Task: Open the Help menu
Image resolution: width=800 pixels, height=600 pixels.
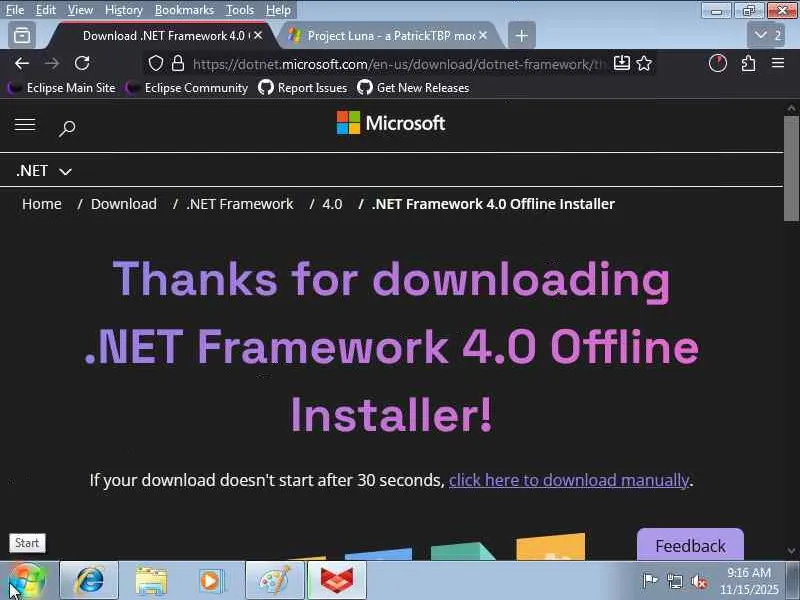Action: click(x=278, y=10)
